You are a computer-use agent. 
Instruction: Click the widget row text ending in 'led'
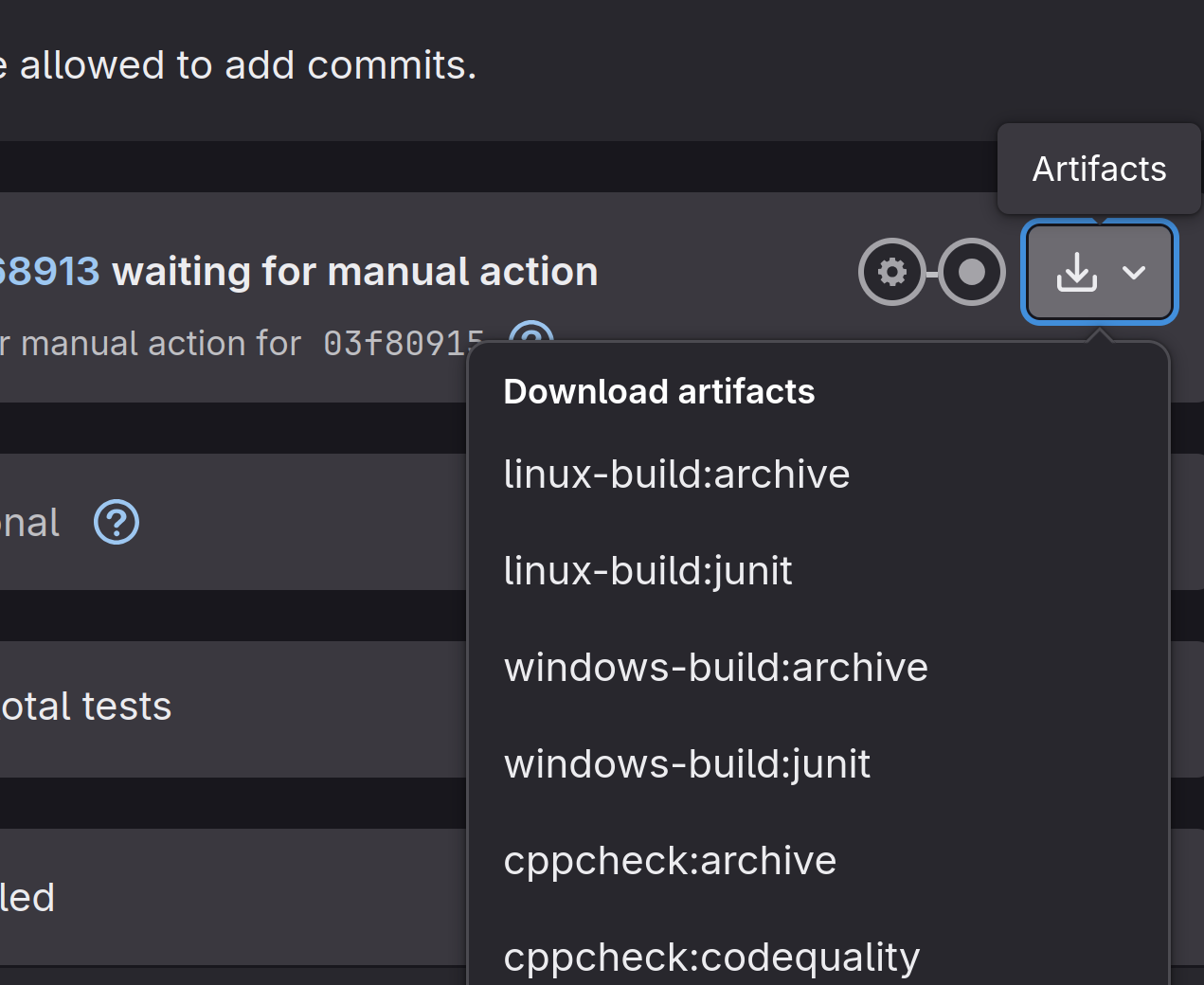(27, 898)
